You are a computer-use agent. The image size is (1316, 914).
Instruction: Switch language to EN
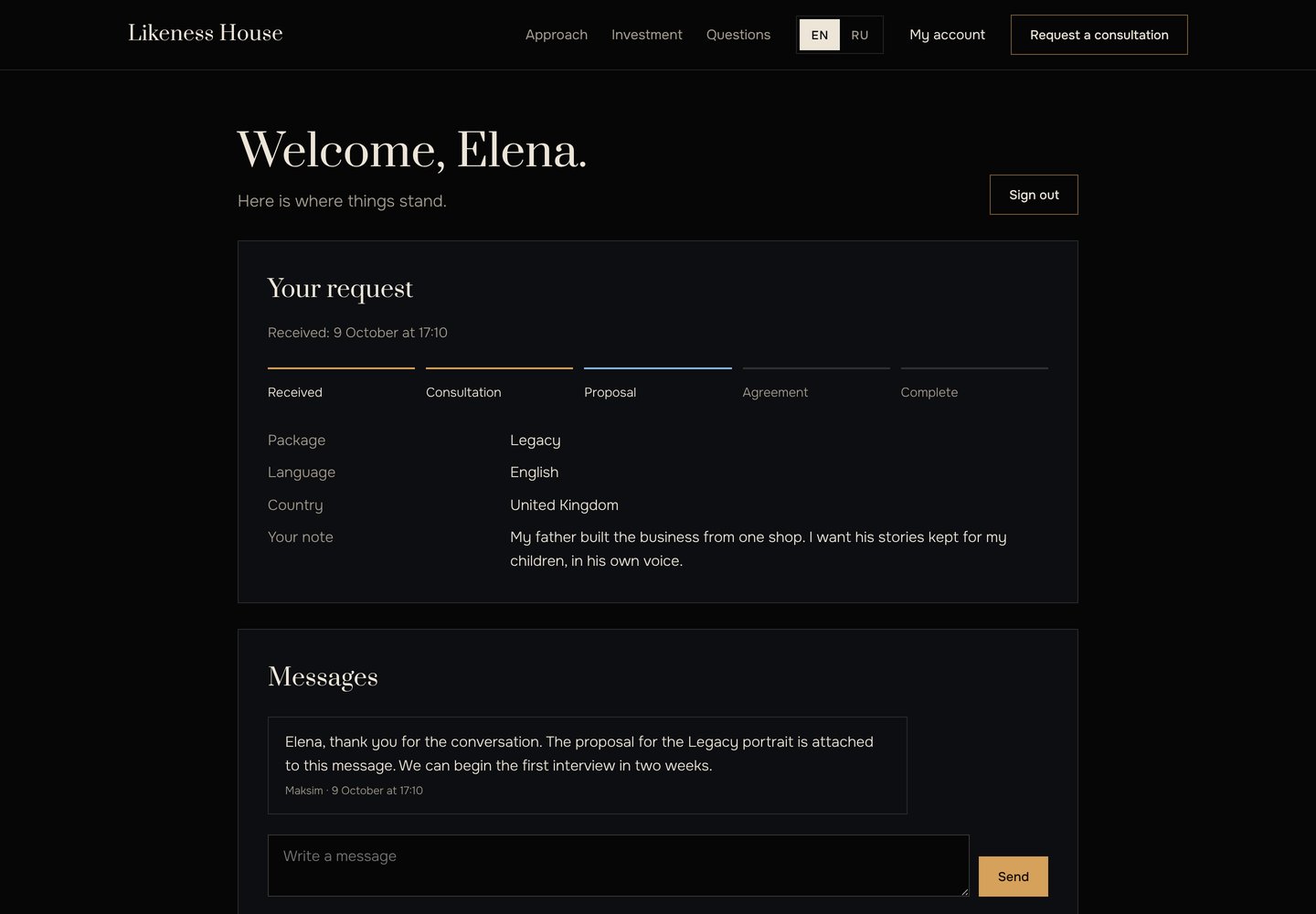(x=820, y=35)
